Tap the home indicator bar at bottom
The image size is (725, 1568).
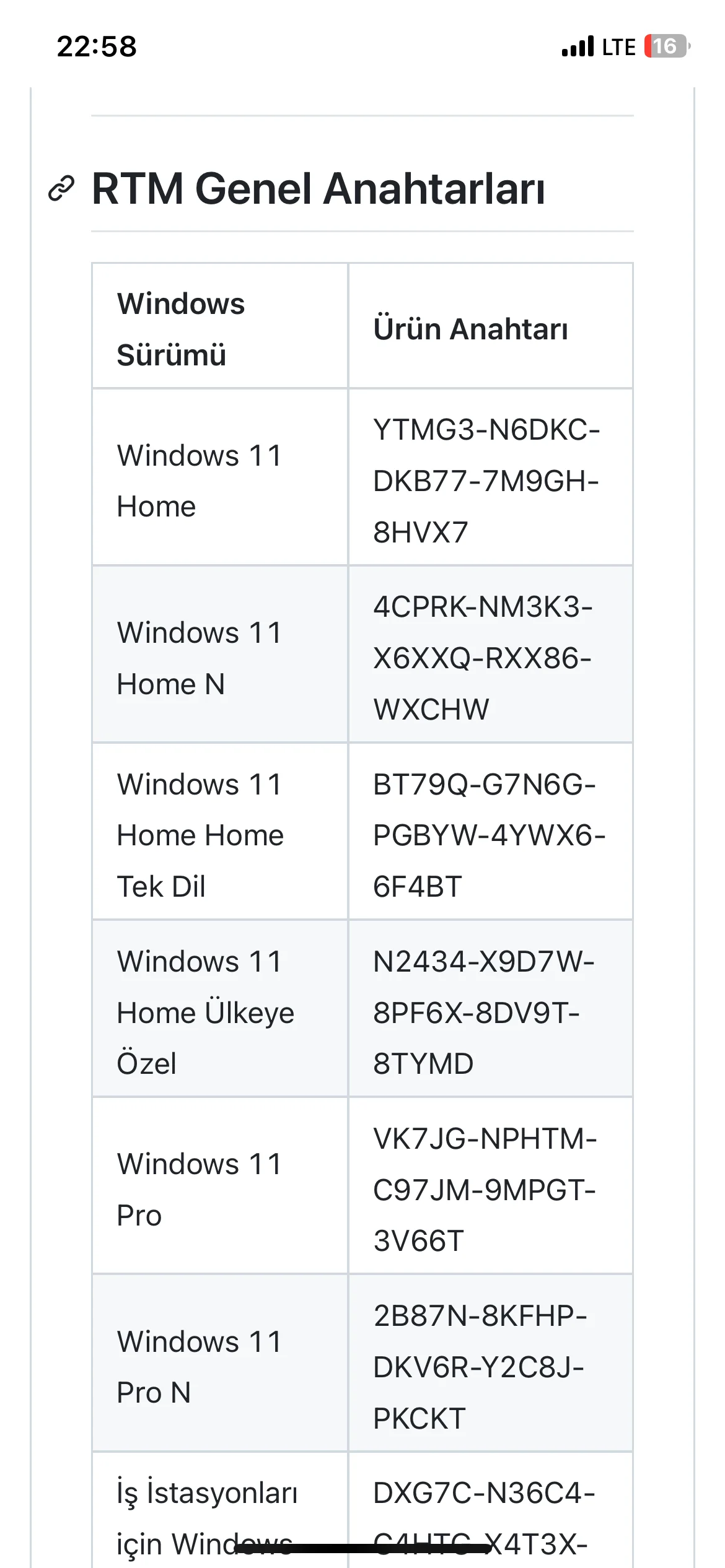(362, 1549)
